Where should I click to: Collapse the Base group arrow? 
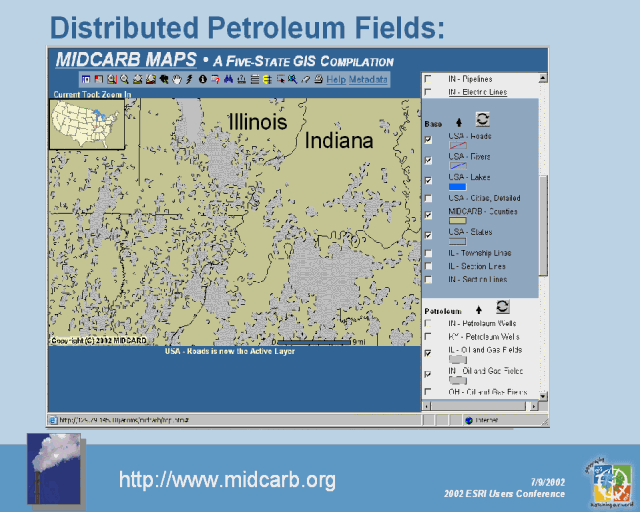coord(459,122)
